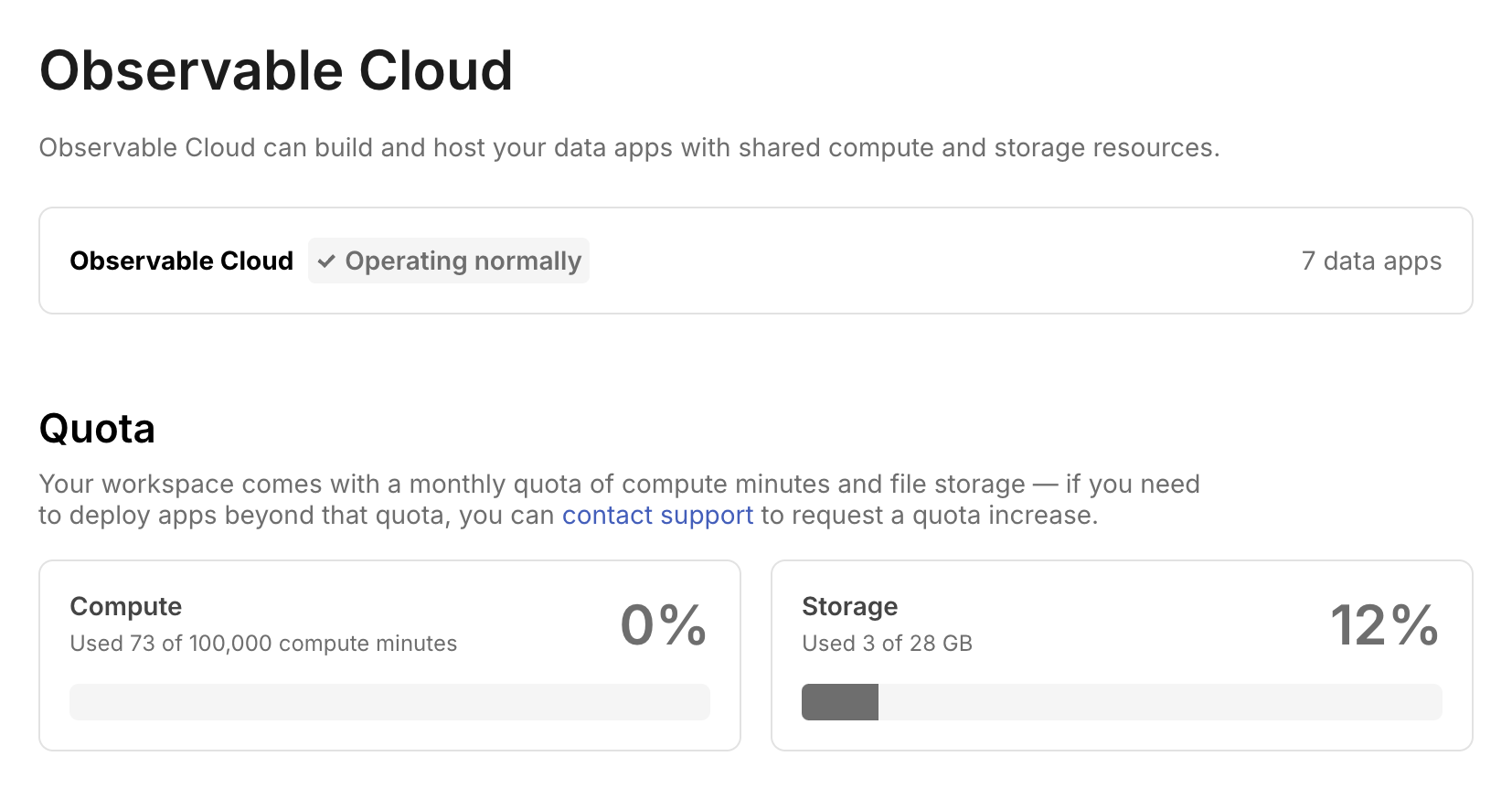
Task: Click the quota description paragraph
Action: pos(620,499)
